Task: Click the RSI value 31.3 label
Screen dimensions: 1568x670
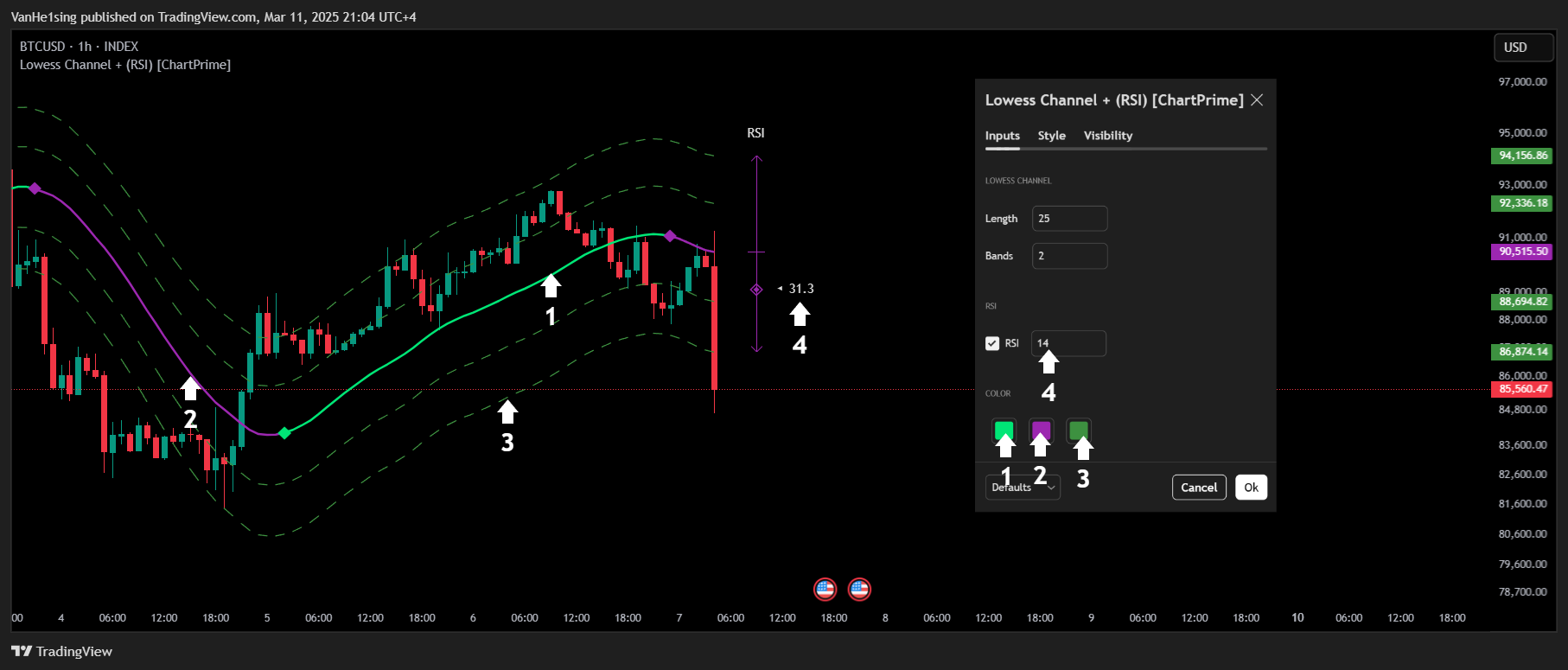Action: pos(800,289)
